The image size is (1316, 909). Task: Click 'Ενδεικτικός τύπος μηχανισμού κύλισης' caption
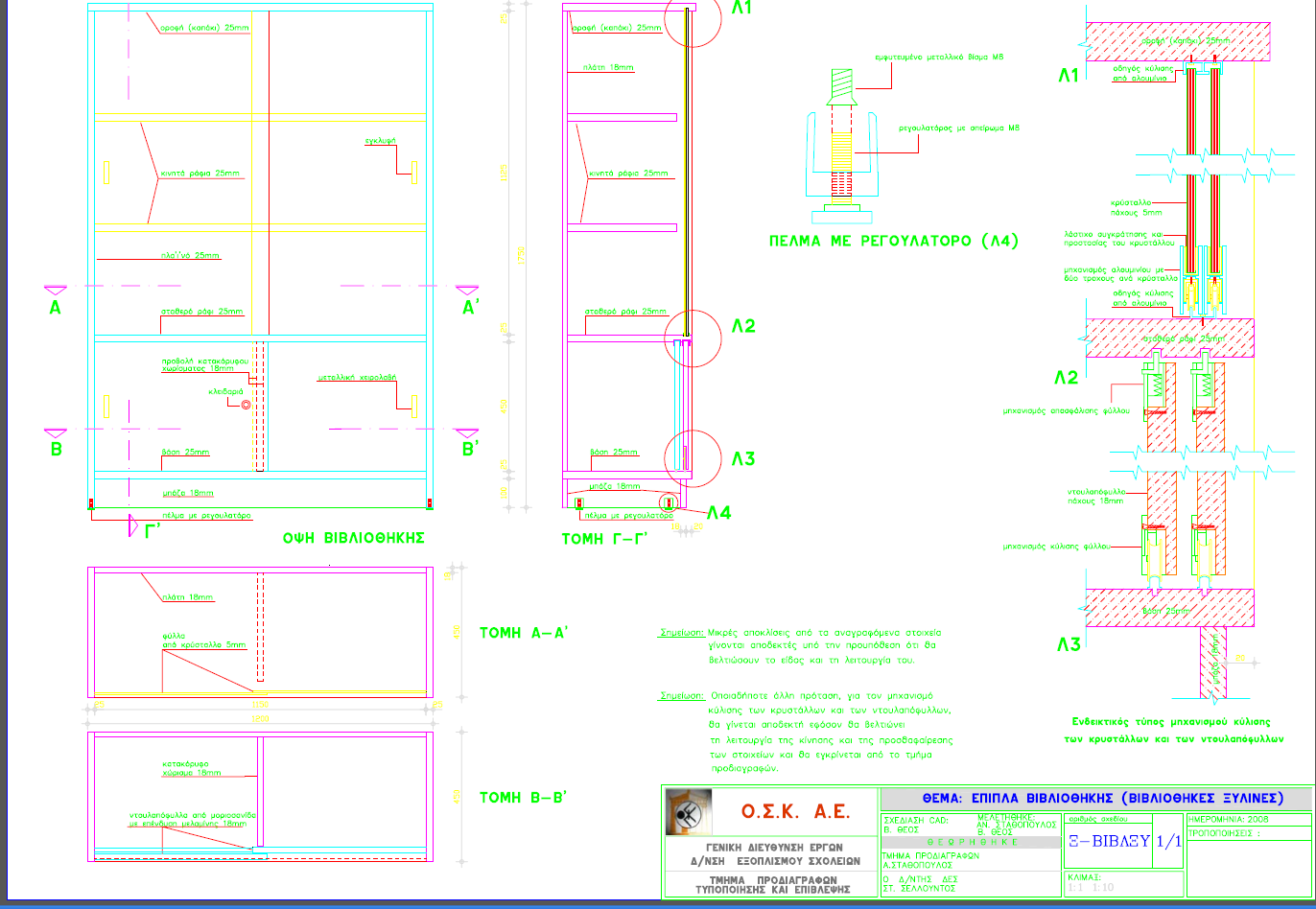[1172, 721]
